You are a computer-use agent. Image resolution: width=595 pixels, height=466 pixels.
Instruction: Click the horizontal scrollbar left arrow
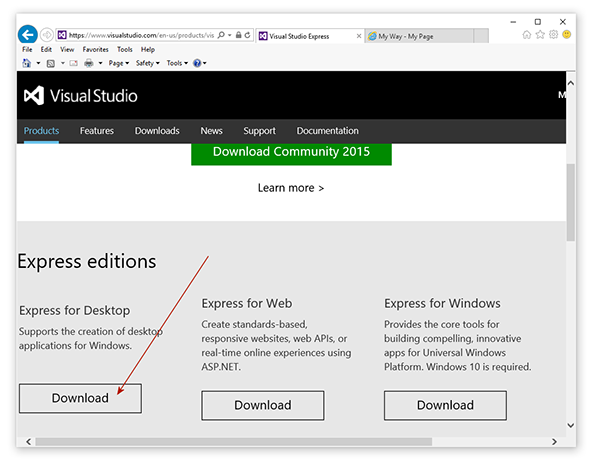pos(28,441)
